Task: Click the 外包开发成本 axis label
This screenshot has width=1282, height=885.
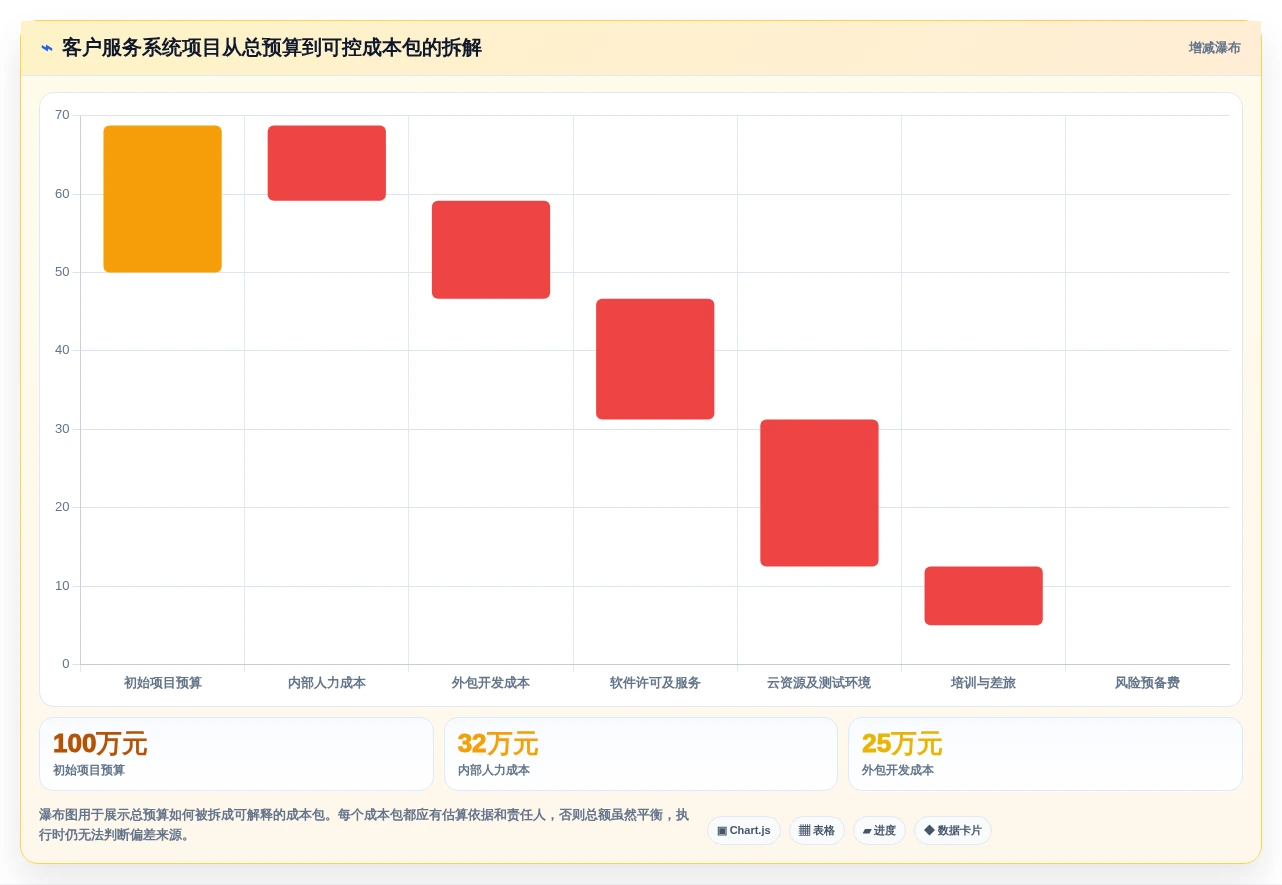Action: (x=491, y=683)
